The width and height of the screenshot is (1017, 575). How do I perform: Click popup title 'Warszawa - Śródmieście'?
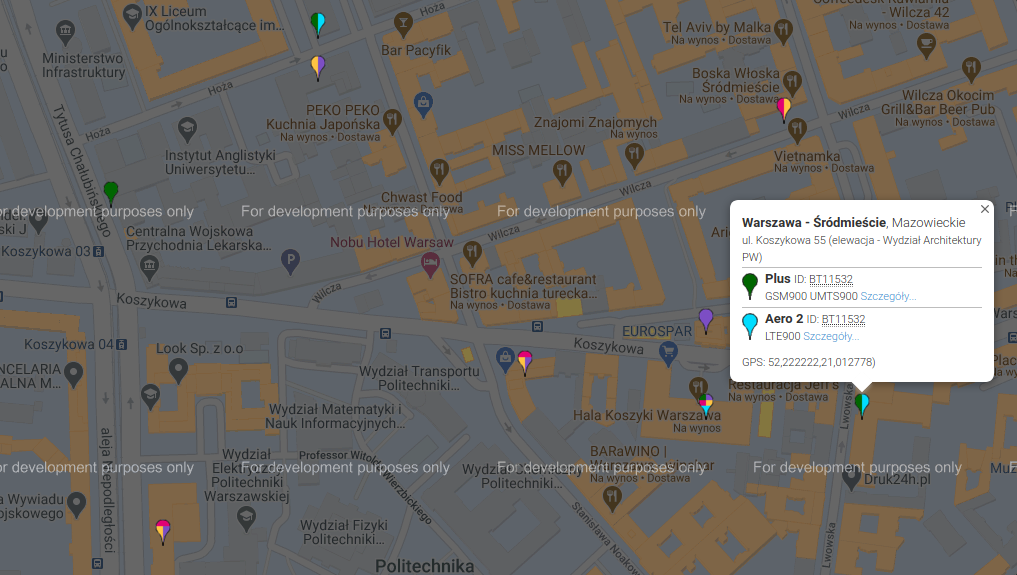(814, 222)
